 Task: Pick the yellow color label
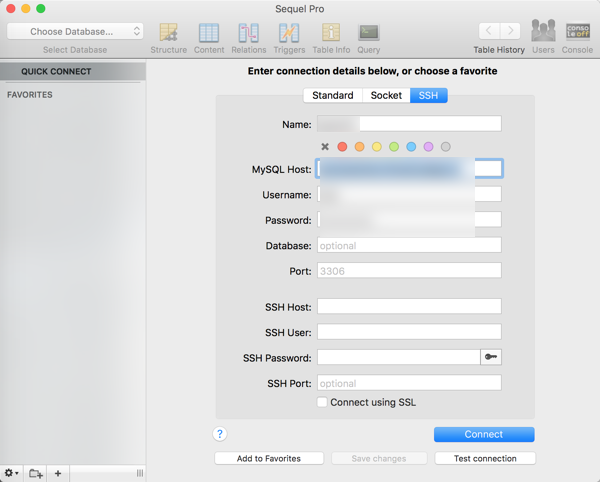377,147
